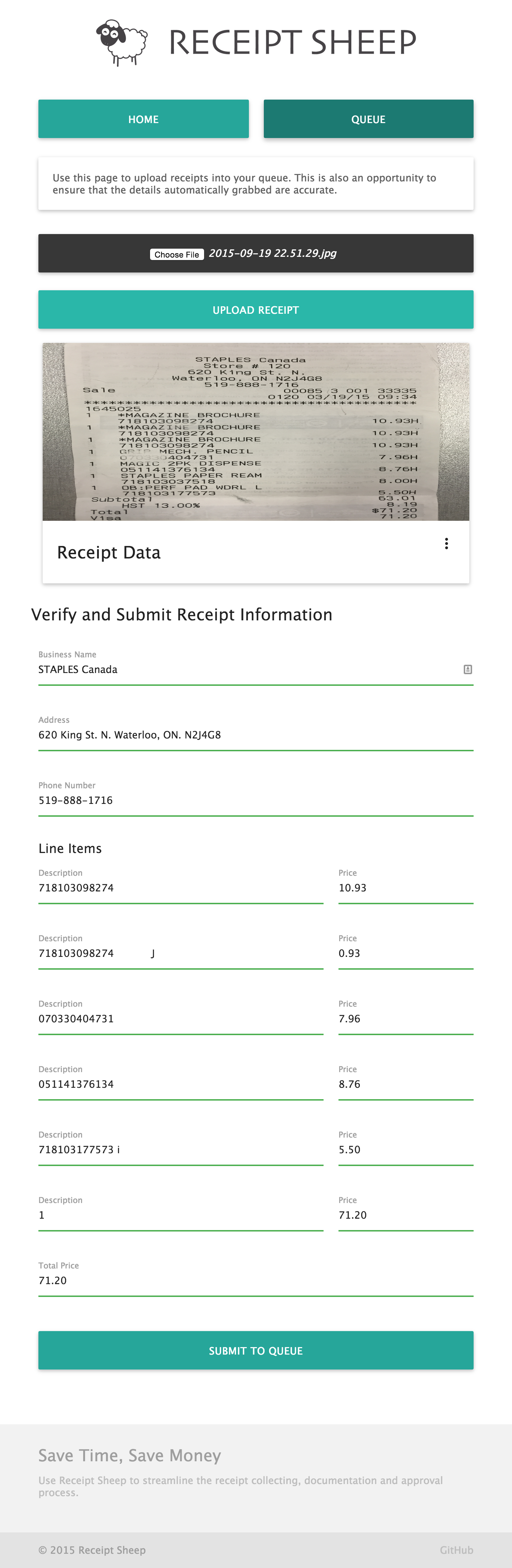Screen dimensions: 512x1568
Task: Expand the Receipt Data card title
Action: coord(109,552)
